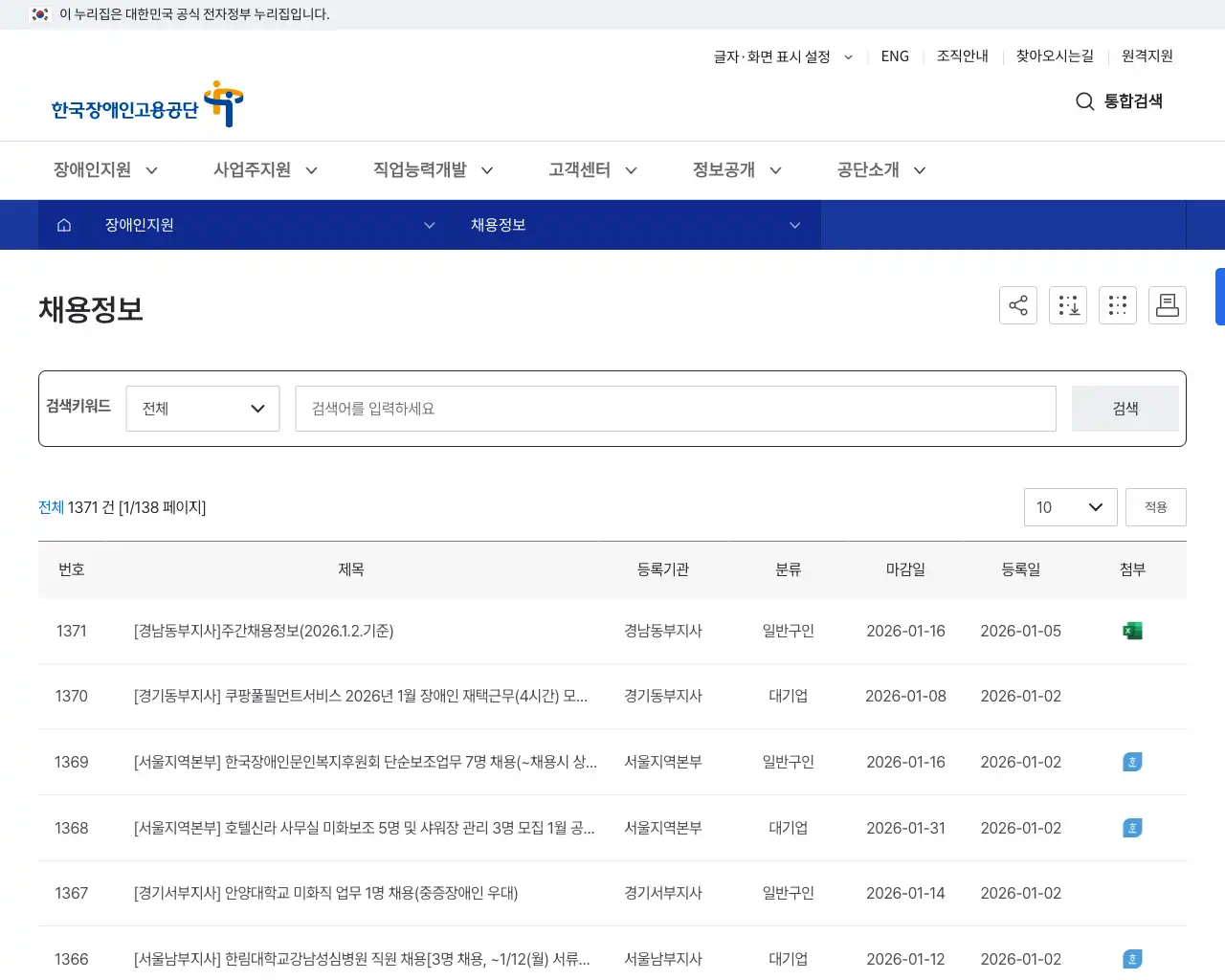Expand the items-per-page dropdown showing 10
The width and height of the screenshot is (1225, 980).
1070,507
